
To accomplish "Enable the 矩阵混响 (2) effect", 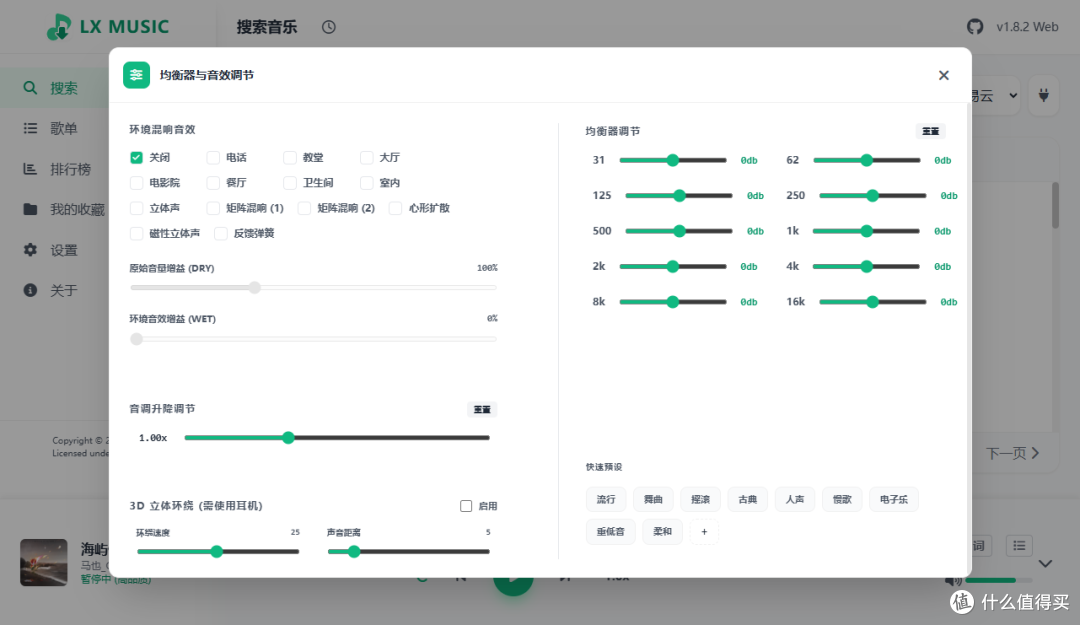I will tap(304, 208).
